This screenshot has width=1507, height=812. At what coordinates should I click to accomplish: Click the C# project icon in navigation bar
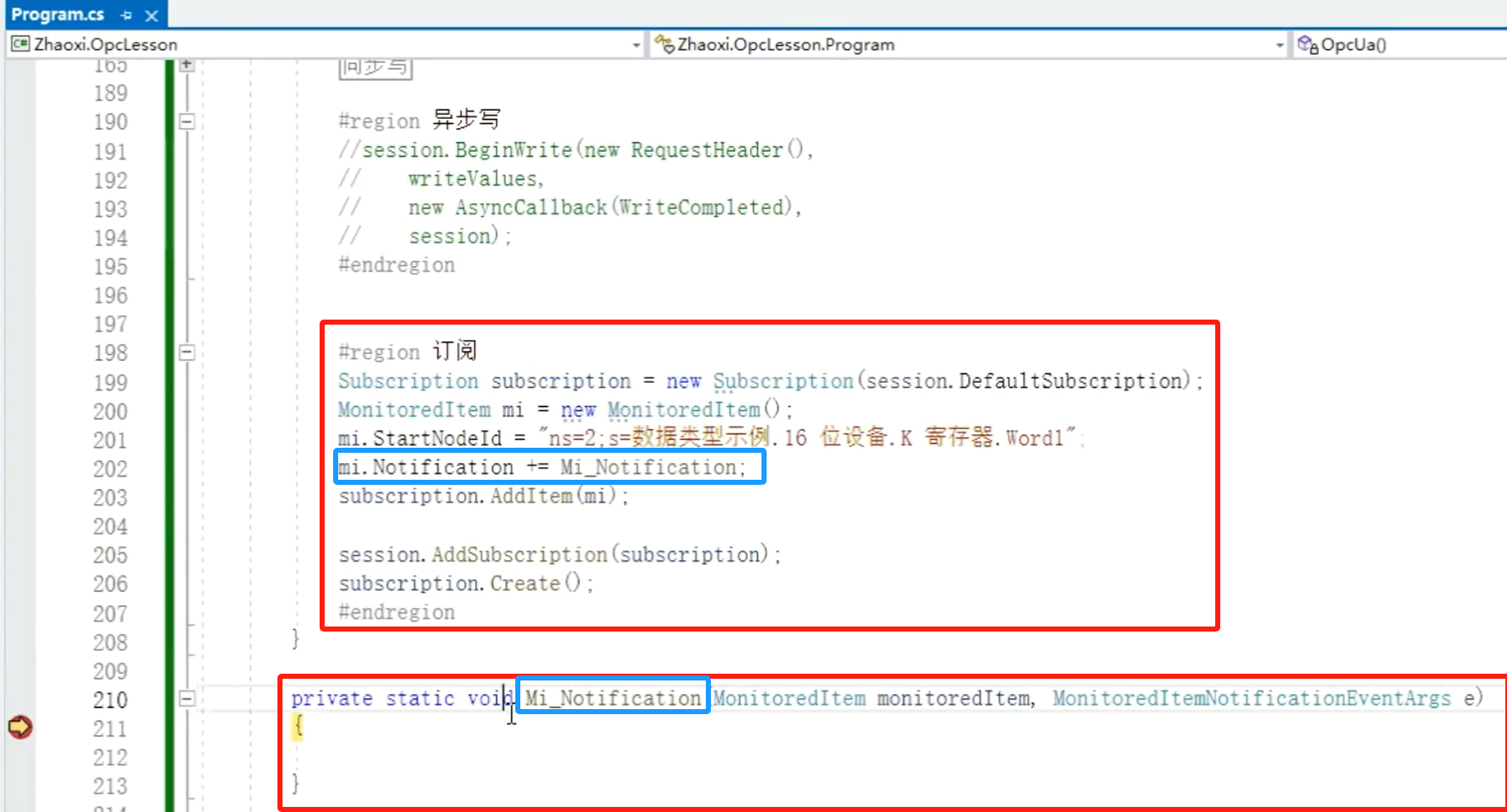click(x=20, y=44)
